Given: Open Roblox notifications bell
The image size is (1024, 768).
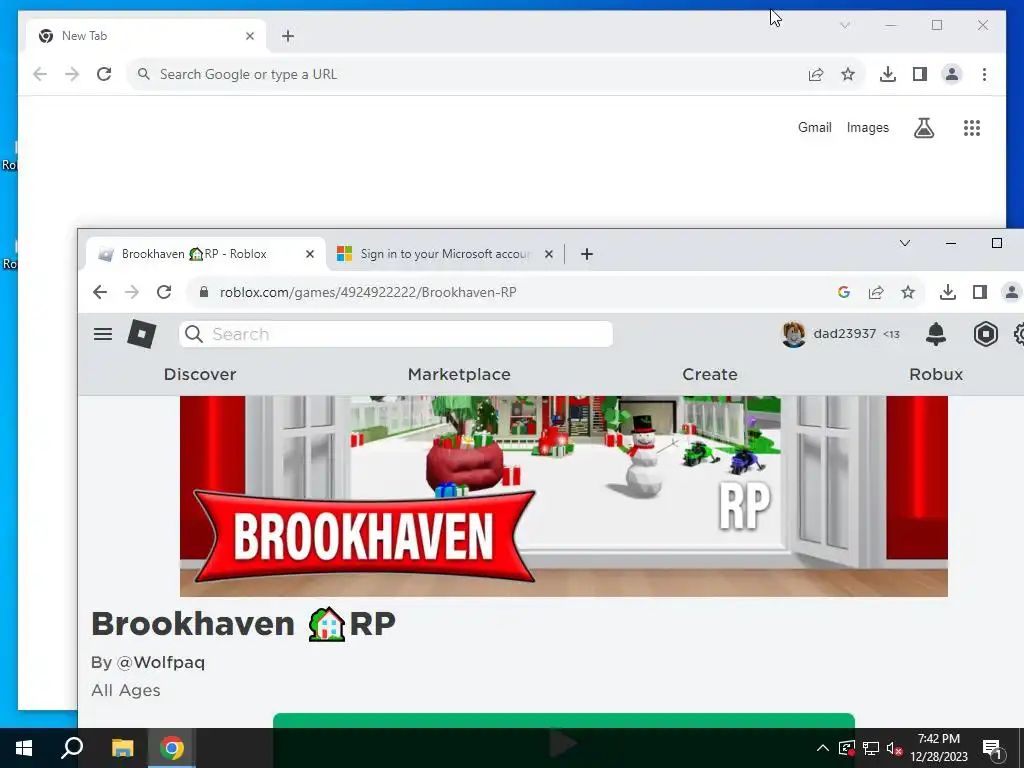Looking at the screenshot, I should pyautogui.click(x=936, y=334).
